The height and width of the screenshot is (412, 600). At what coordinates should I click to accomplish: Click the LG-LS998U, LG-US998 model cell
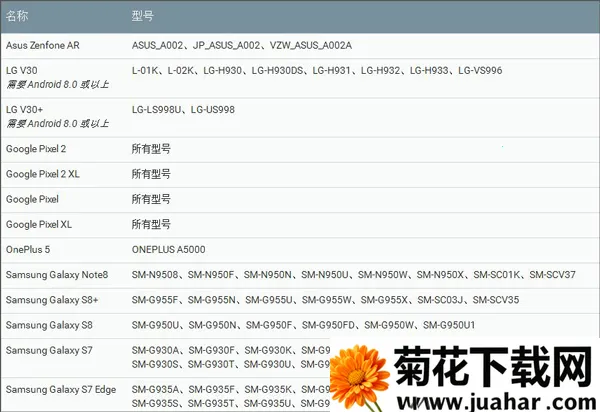(x=183, y=110)
